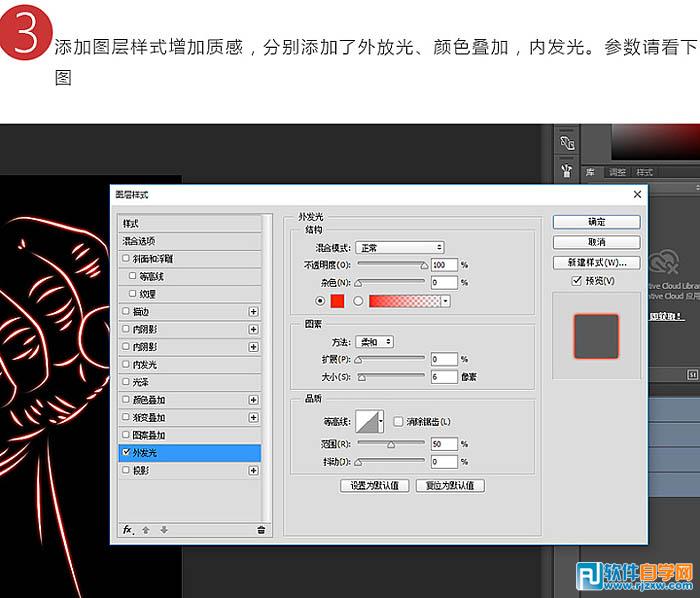Click the 等高线 contour thumbnail
The width and height of the screenshot is (700, 598).
[367, 421]
